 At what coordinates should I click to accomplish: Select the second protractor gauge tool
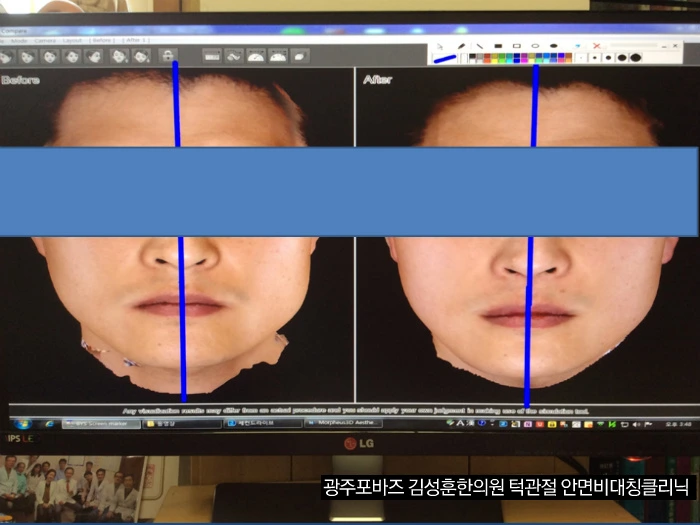point(278,56)
